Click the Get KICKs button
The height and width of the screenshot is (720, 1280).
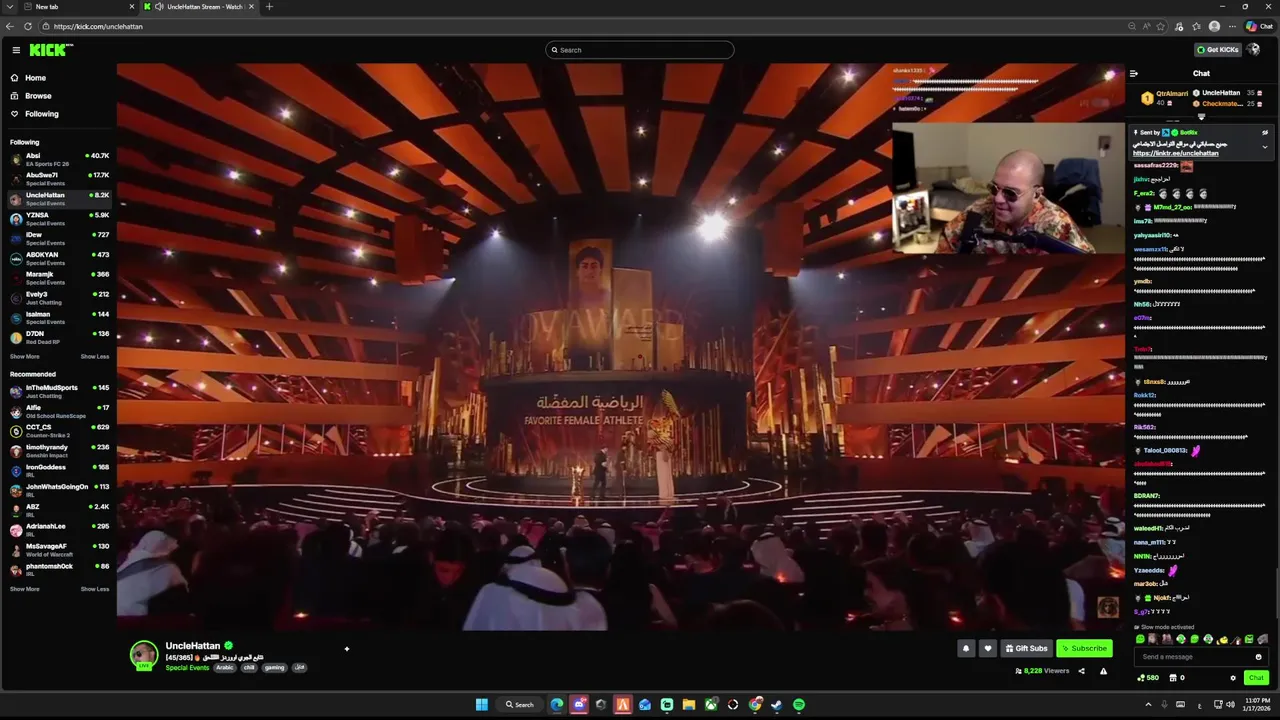click(x=1218, y=50)
